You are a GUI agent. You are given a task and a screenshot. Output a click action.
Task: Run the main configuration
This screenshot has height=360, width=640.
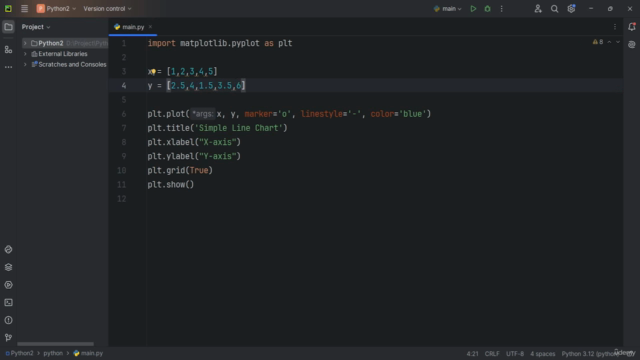pyautogui.click(x=473, y=9)
